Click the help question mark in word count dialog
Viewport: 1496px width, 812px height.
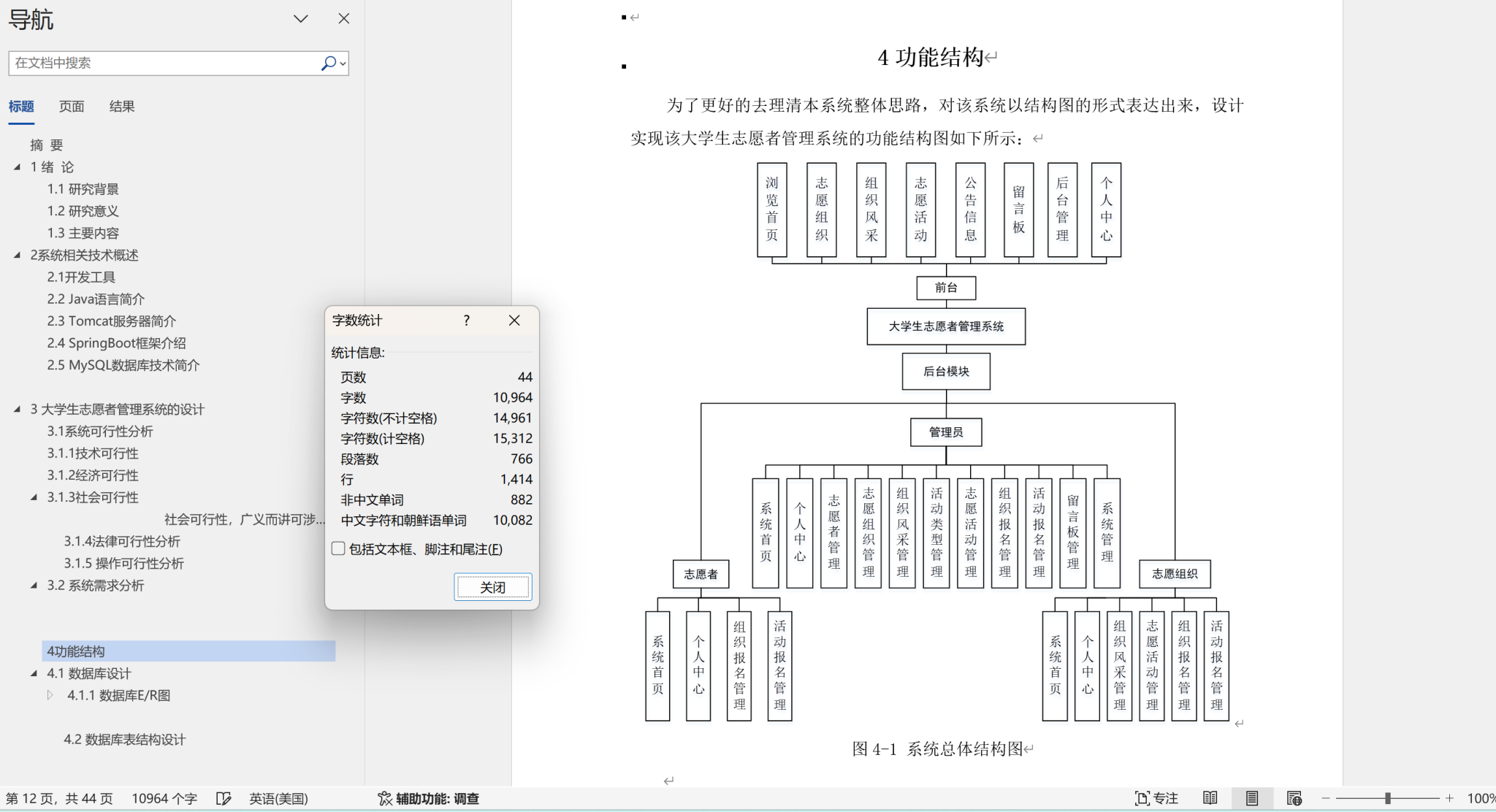pos(467,321)
